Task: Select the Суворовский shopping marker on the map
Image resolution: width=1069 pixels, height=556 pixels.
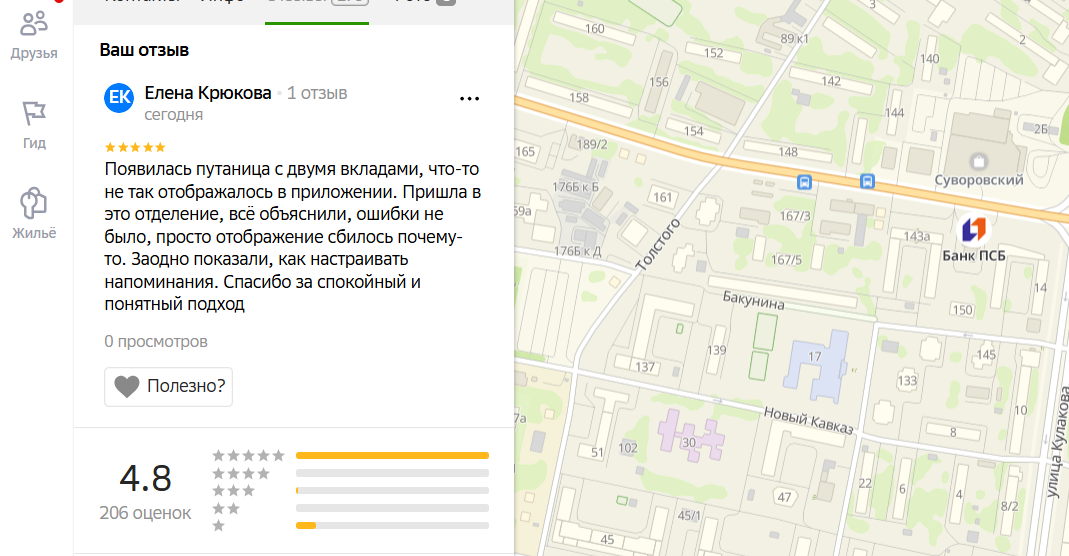Action: pos(979,161)
